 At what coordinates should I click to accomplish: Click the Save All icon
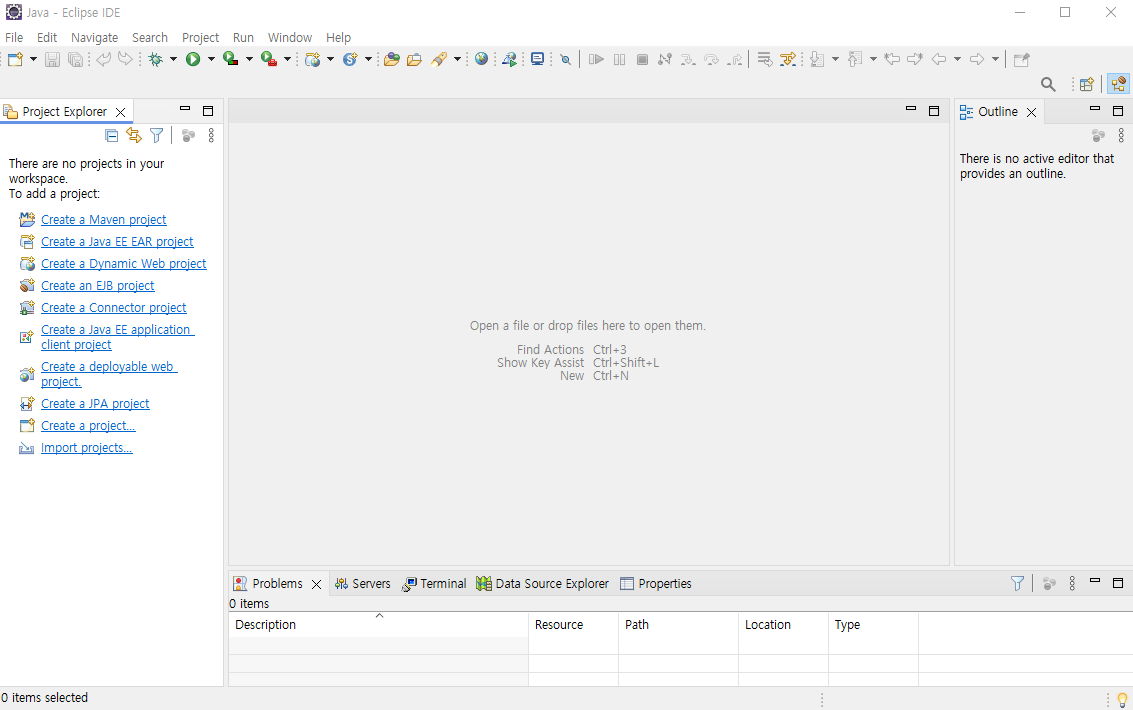click(x=75, y=59)
